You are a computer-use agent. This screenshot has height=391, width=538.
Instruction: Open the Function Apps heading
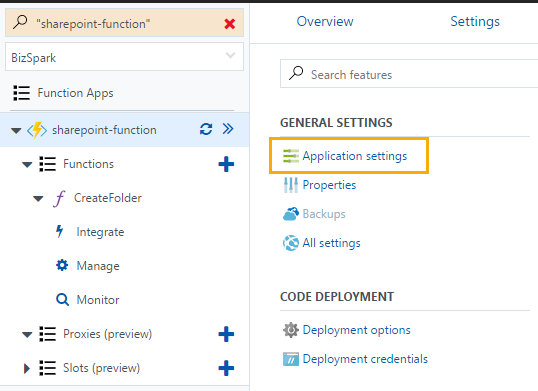[75, 93]
